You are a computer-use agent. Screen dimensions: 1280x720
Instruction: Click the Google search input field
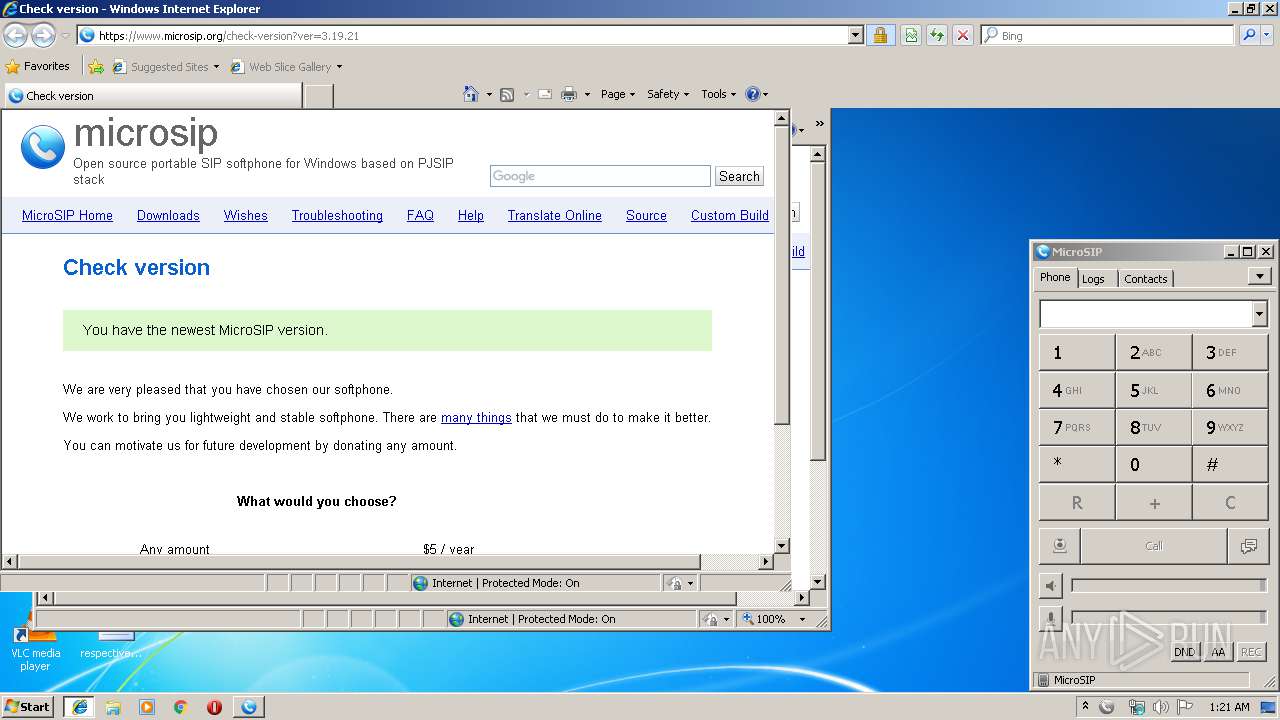[x=600, y=176]
